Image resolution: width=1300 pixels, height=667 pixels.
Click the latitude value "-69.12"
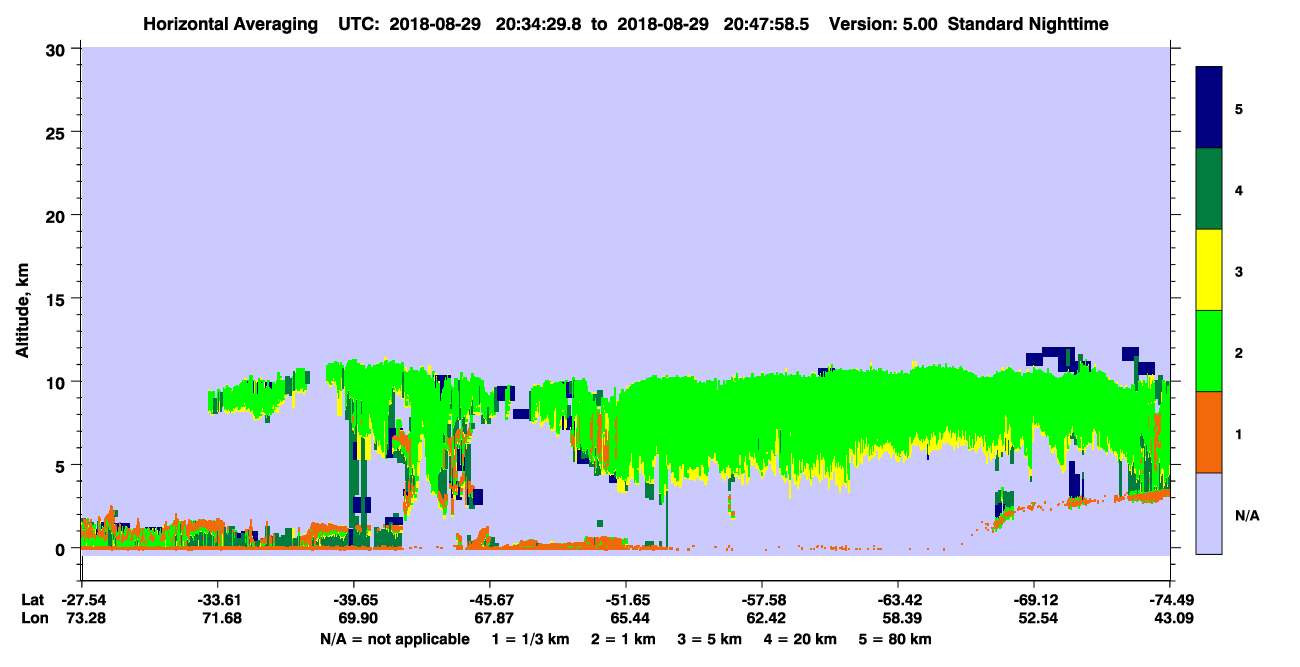(x=1034, y=600)
